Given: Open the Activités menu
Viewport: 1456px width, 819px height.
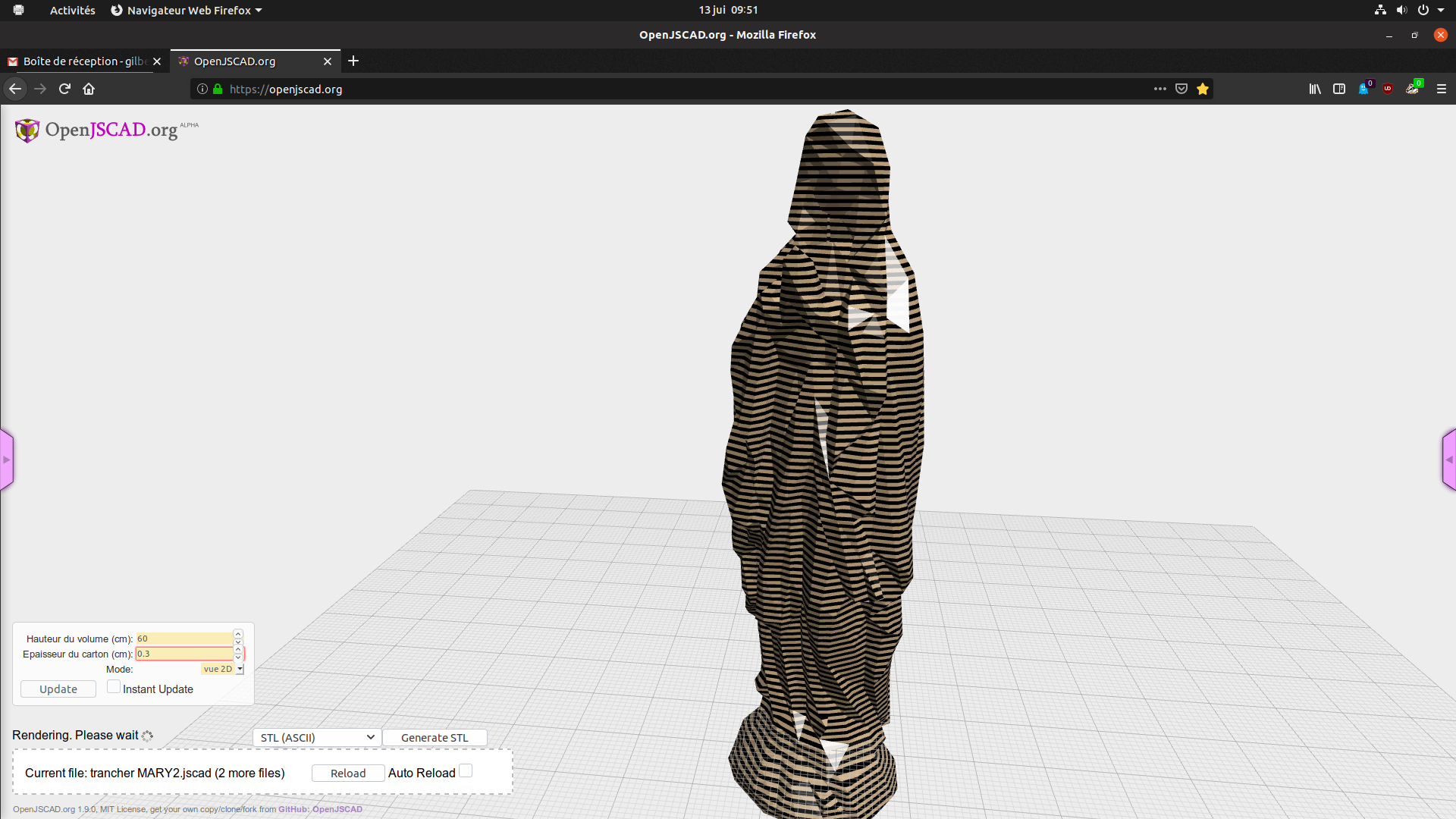Looking at the screenshot, I should [72, 10].
